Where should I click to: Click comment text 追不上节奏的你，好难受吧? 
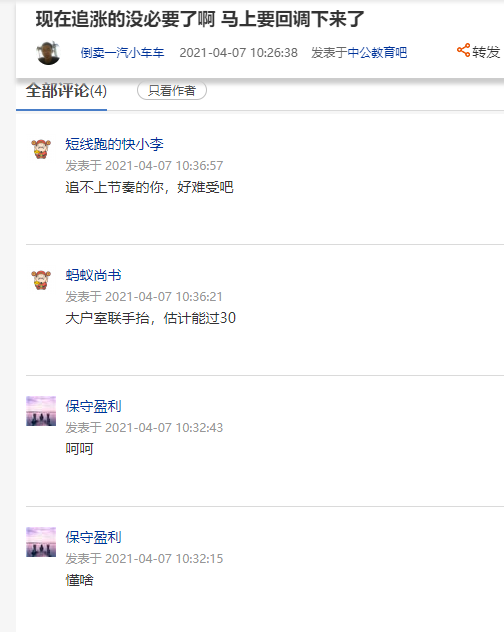point(149,187)
